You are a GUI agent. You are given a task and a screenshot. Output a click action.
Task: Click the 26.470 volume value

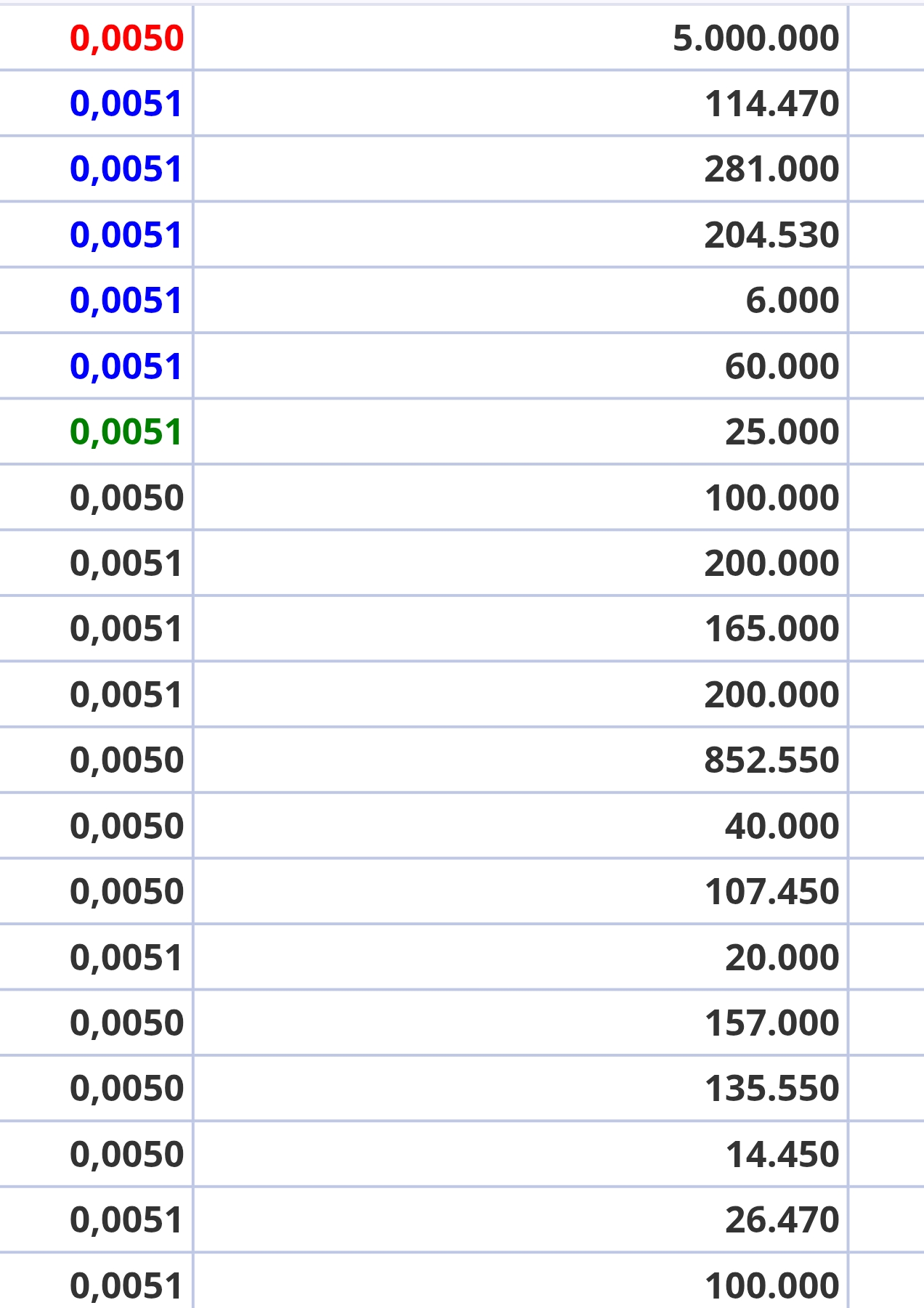pos(782,1220)
